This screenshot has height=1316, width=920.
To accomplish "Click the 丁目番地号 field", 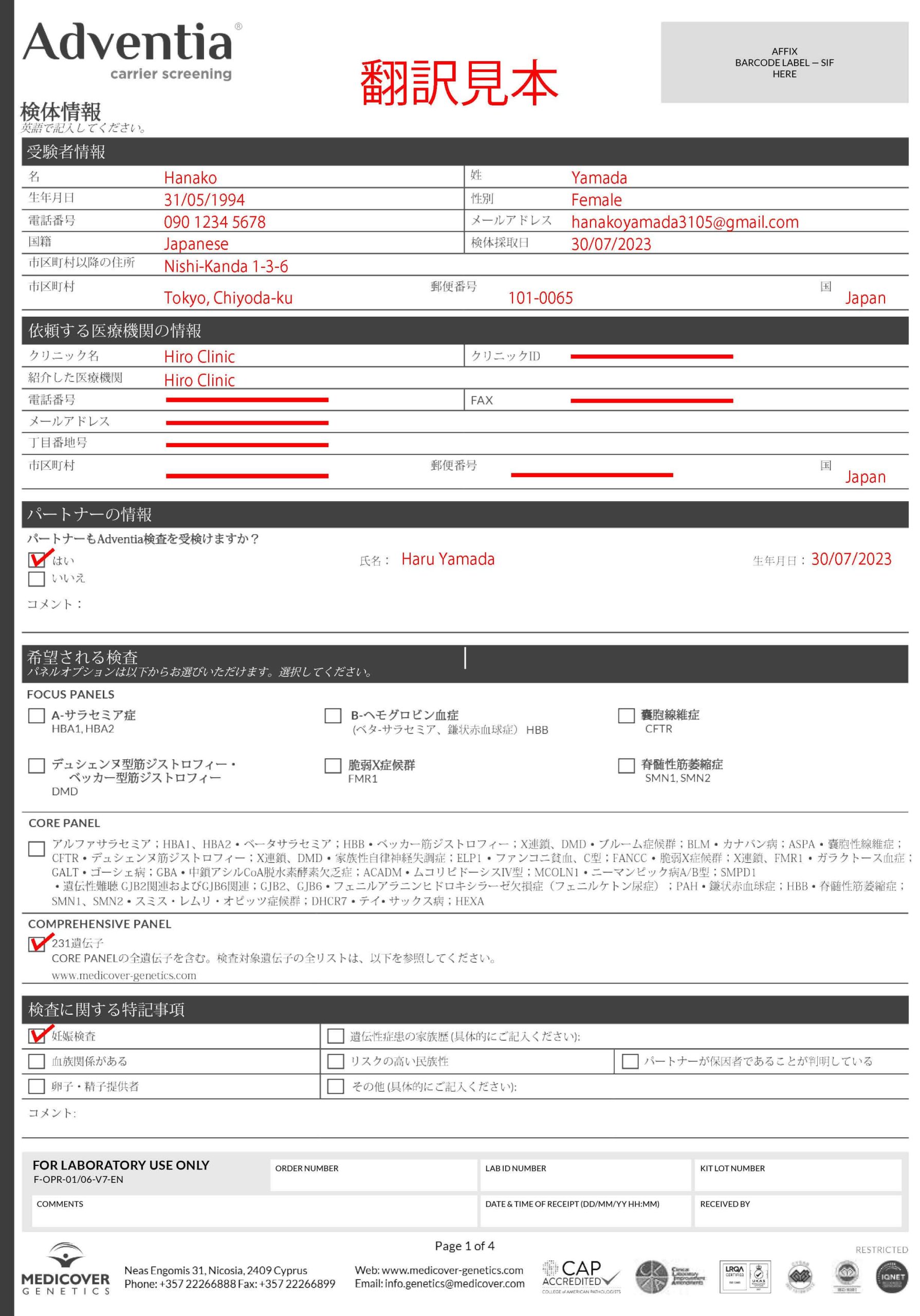I will point(247,444).
